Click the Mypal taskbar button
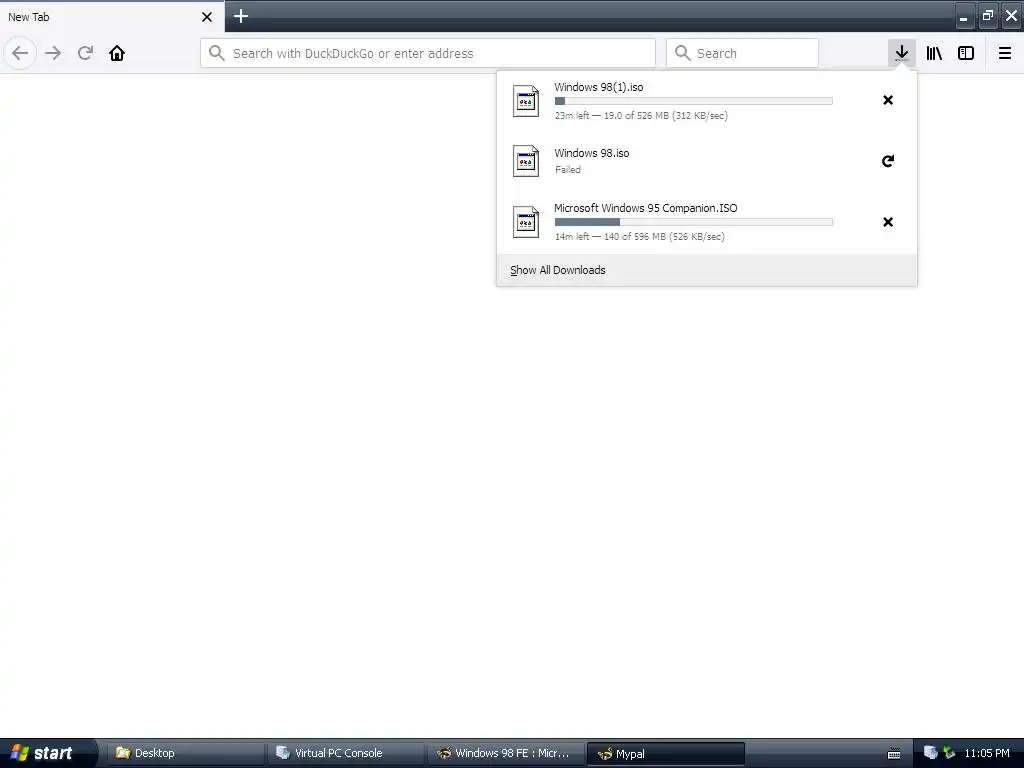 (x=666, y=753)
